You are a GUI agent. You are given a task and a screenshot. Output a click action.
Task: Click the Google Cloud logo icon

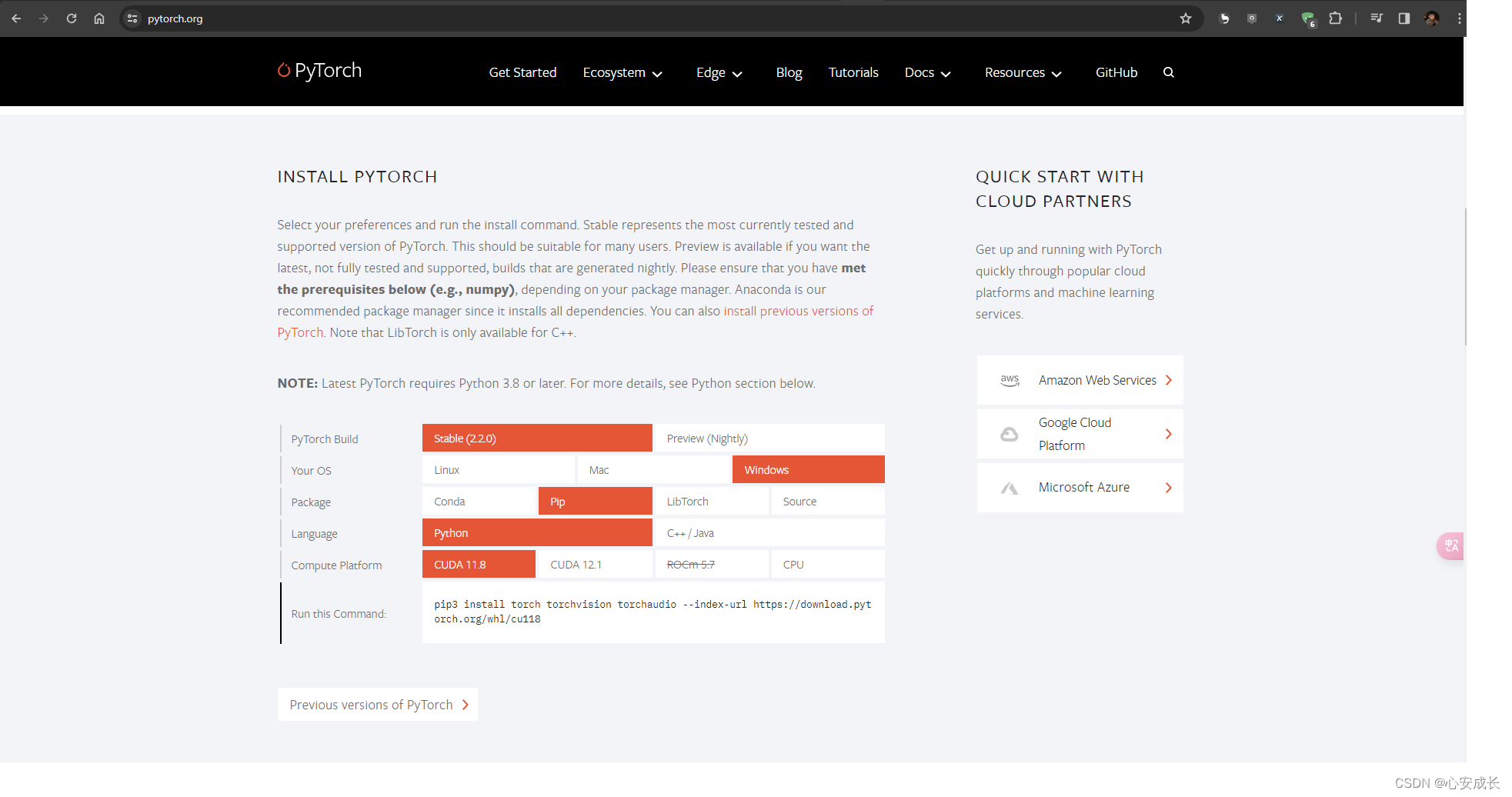click(x=1009, y=435)
